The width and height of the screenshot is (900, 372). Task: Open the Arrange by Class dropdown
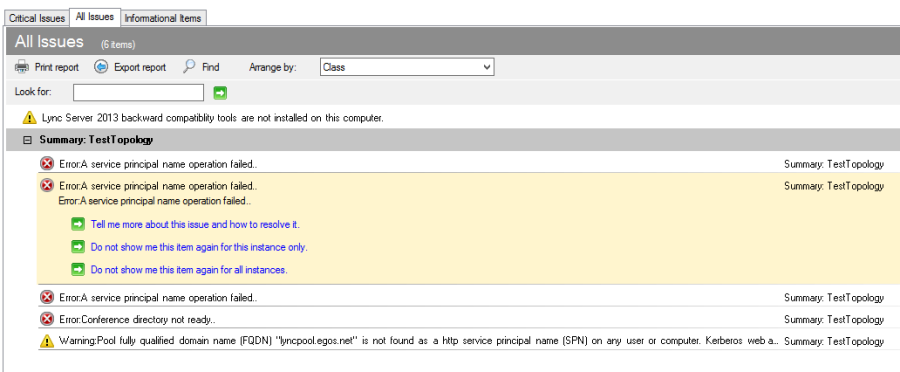pyautogui.click(x=407, y=67)
